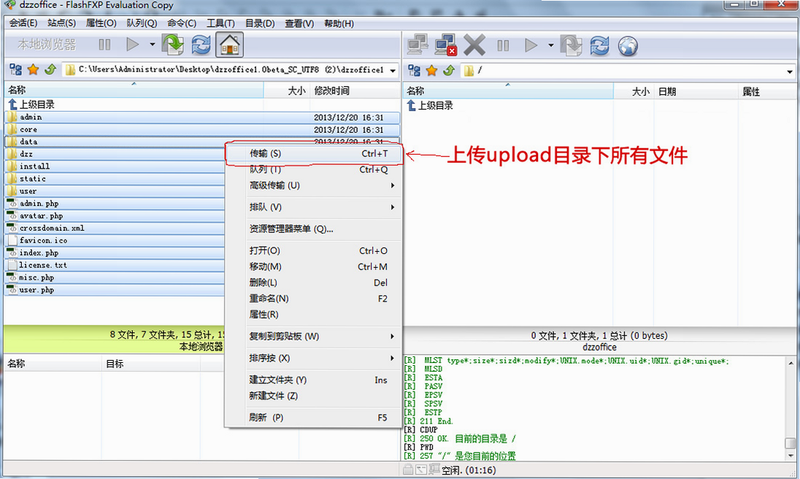The width and height of the screenshot is (800, 479).
Task: Click the remote pane pause icon
Action: point(503,46)
